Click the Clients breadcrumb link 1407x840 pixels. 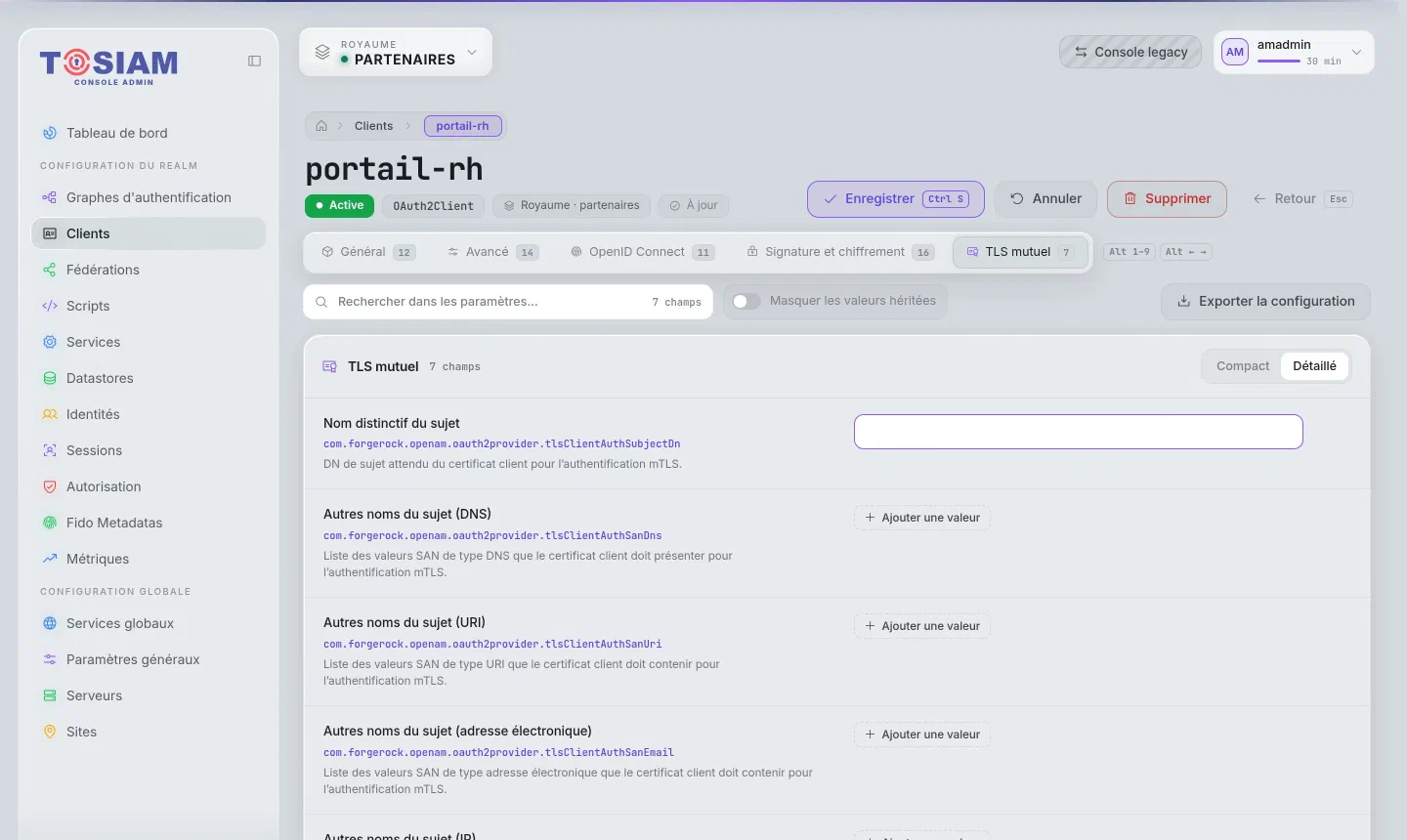tap(373, 126)
